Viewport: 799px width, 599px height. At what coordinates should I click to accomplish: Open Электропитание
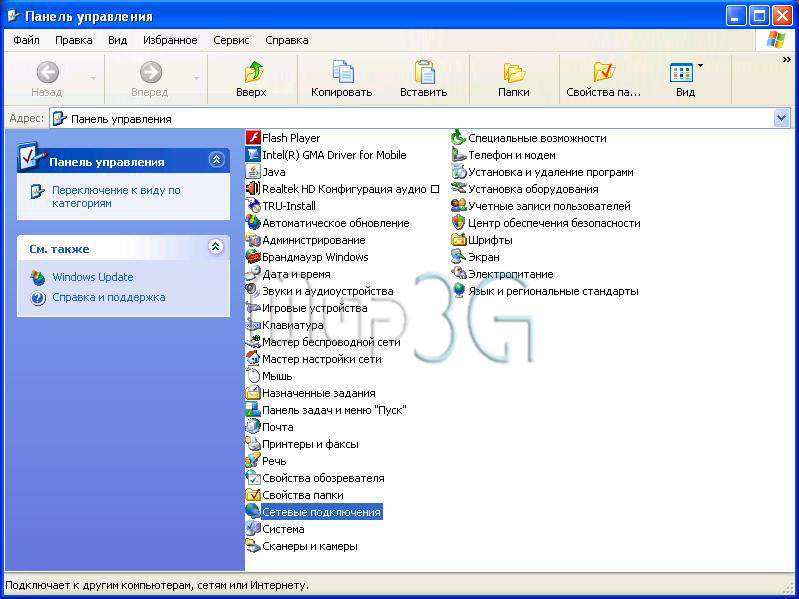tap(503, 274)
